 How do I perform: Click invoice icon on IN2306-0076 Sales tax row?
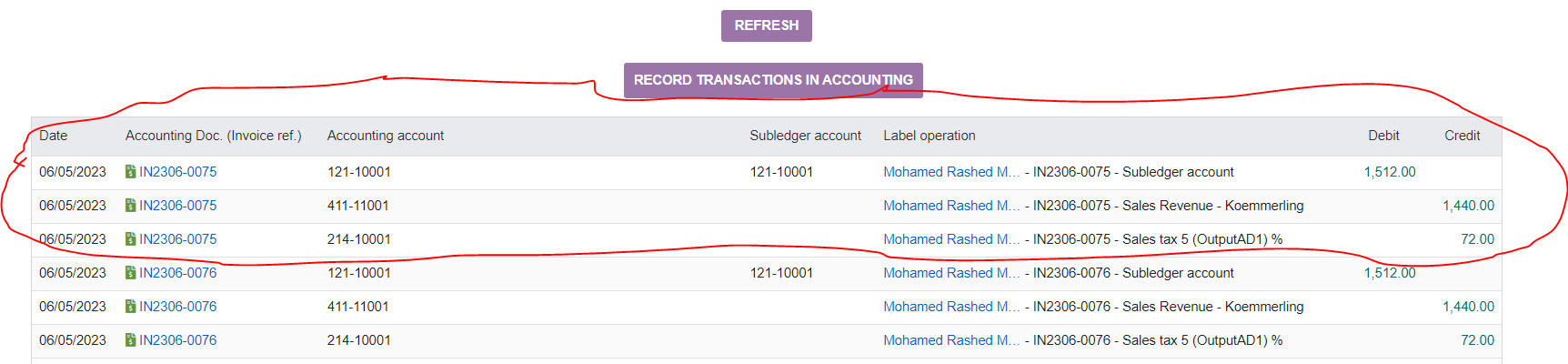[131, 340]
